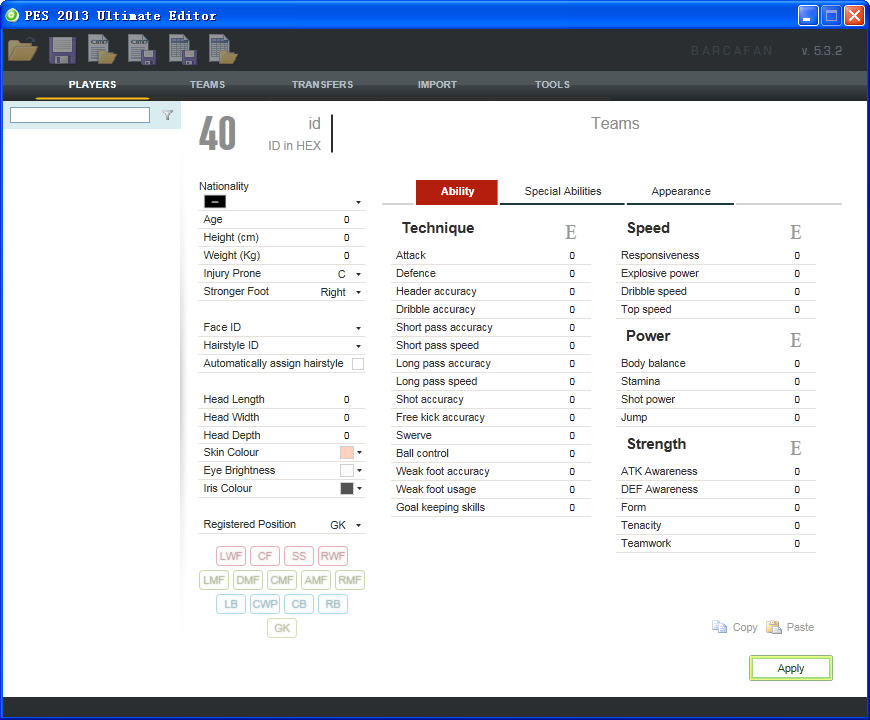Switch to the TEAMS tab
Viewport: 870px width, 720px height.
pyautogui.click(x=207, y=84)
